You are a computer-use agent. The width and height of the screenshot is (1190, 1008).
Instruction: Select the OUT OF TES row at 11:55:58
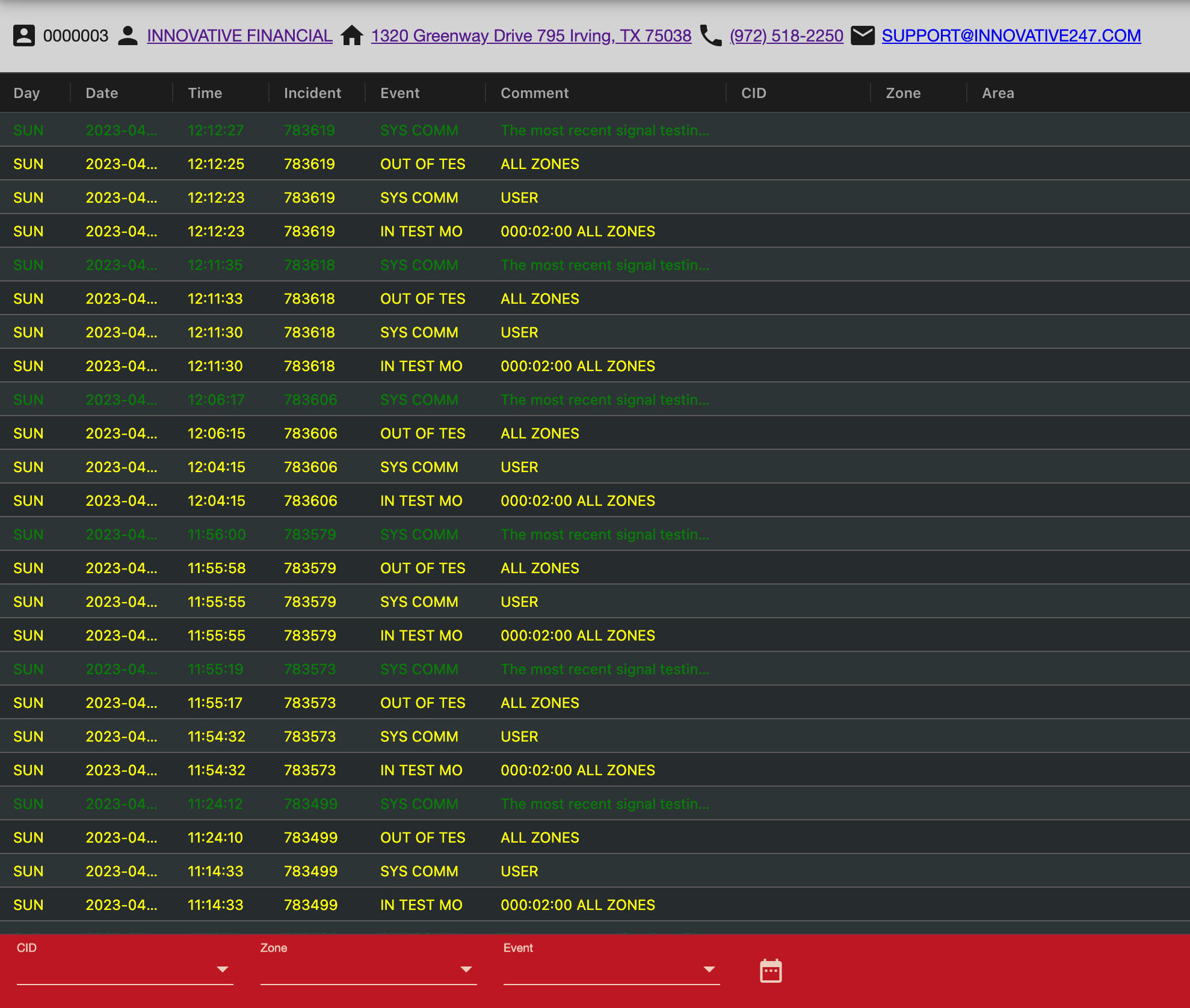[595, 568]
